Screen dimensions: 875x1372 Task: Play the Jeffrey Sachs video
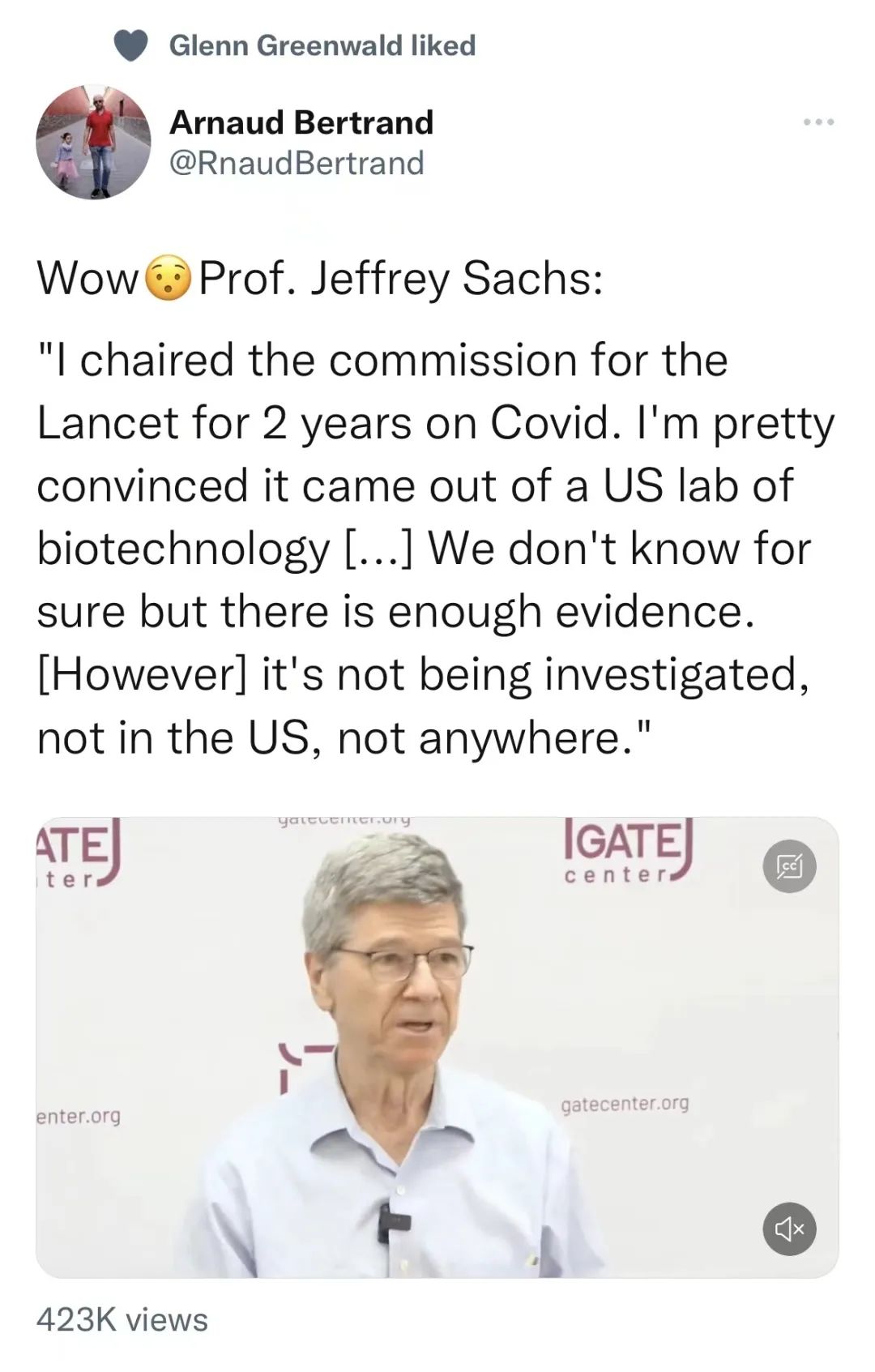pyautogui.click(x=437, y=1047)
